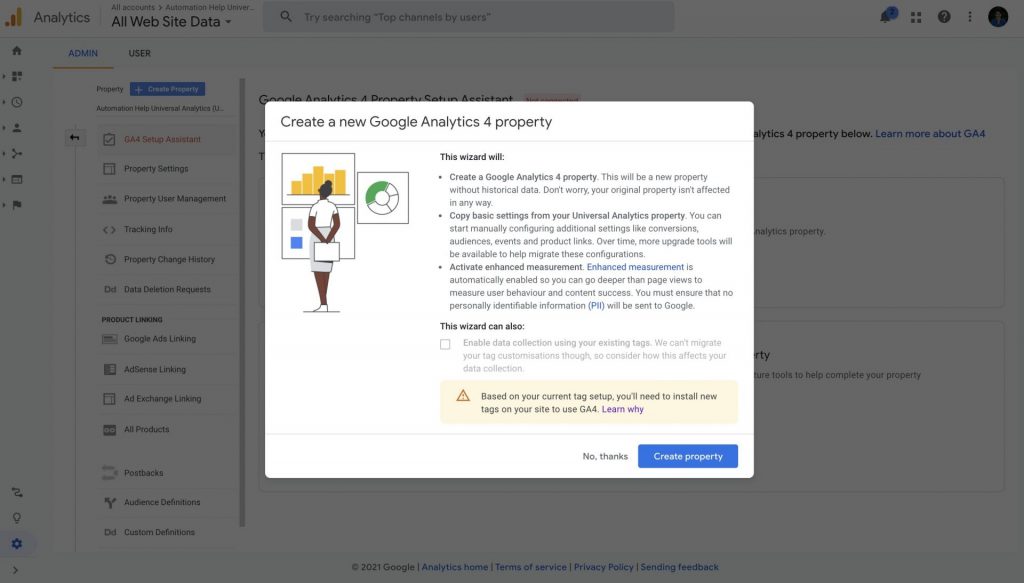The height and width of the screenshot is (583, 1024).
Task: Click the search magnifier icon
Action: pos(286,16)
